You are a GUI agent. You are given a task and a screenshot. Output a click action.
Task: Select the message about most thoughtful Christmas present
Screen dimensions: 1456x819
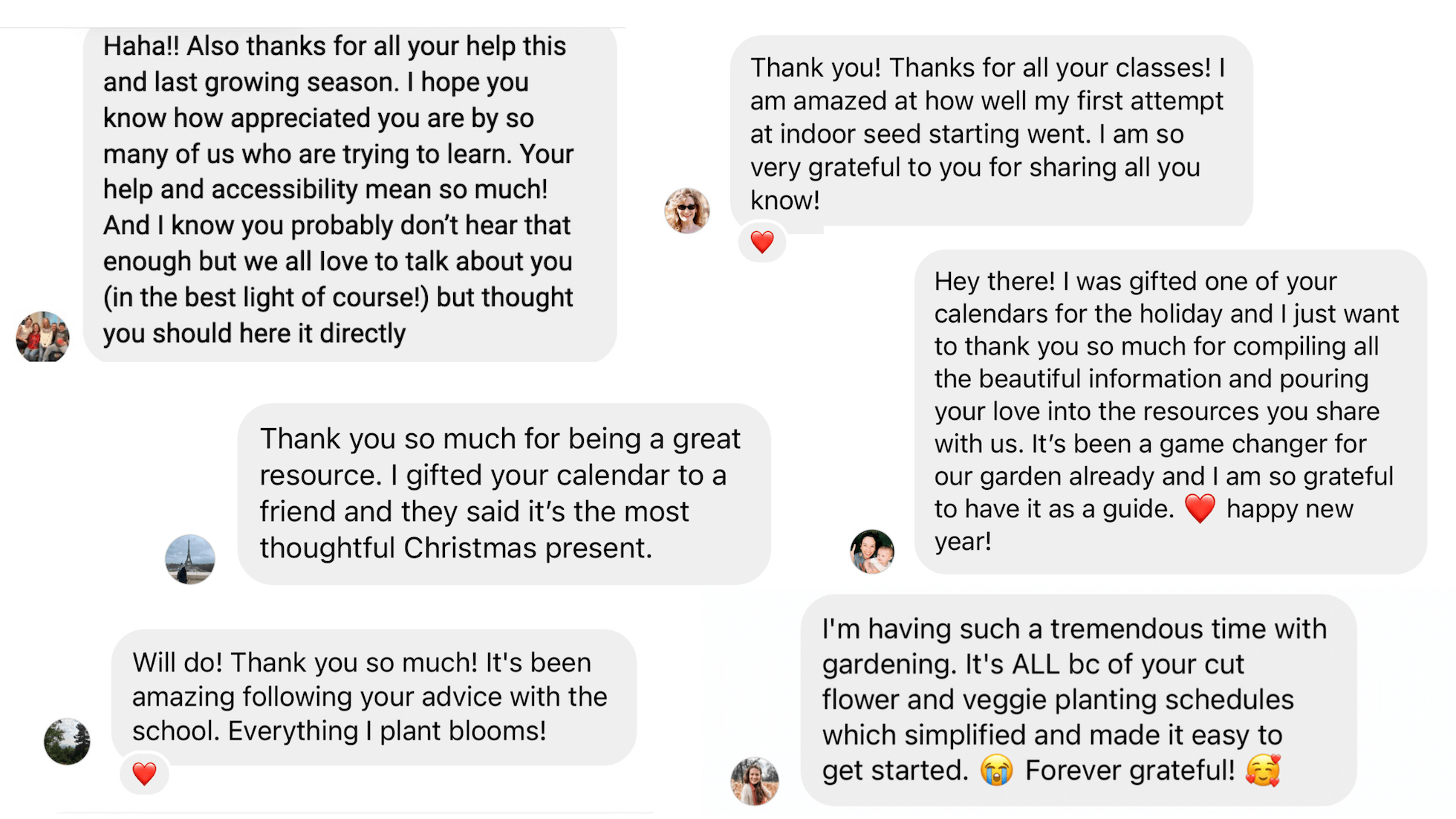[503, 493]
